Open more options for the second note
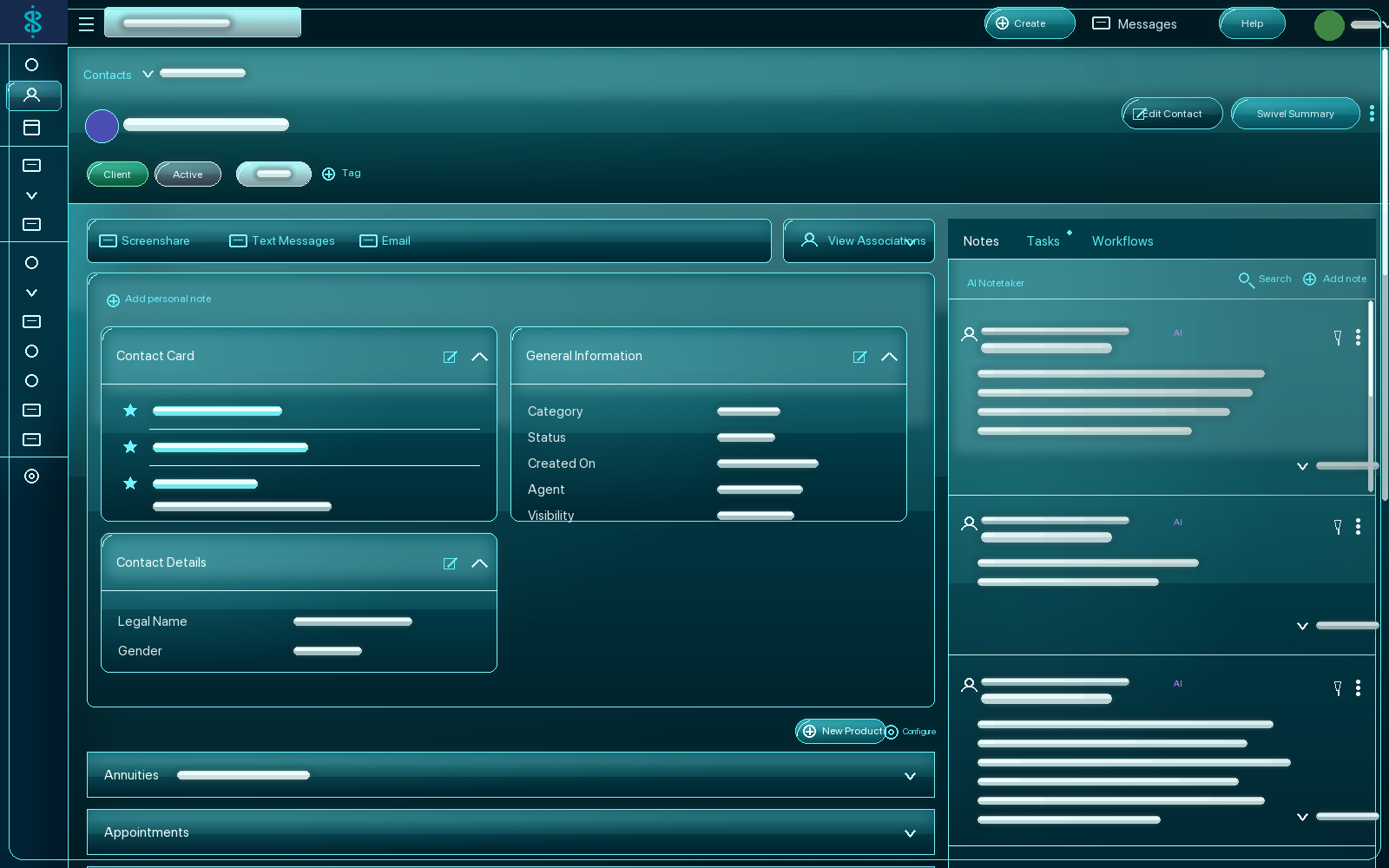Viewport: 1389px width, 868px height. coord(1358,526)
